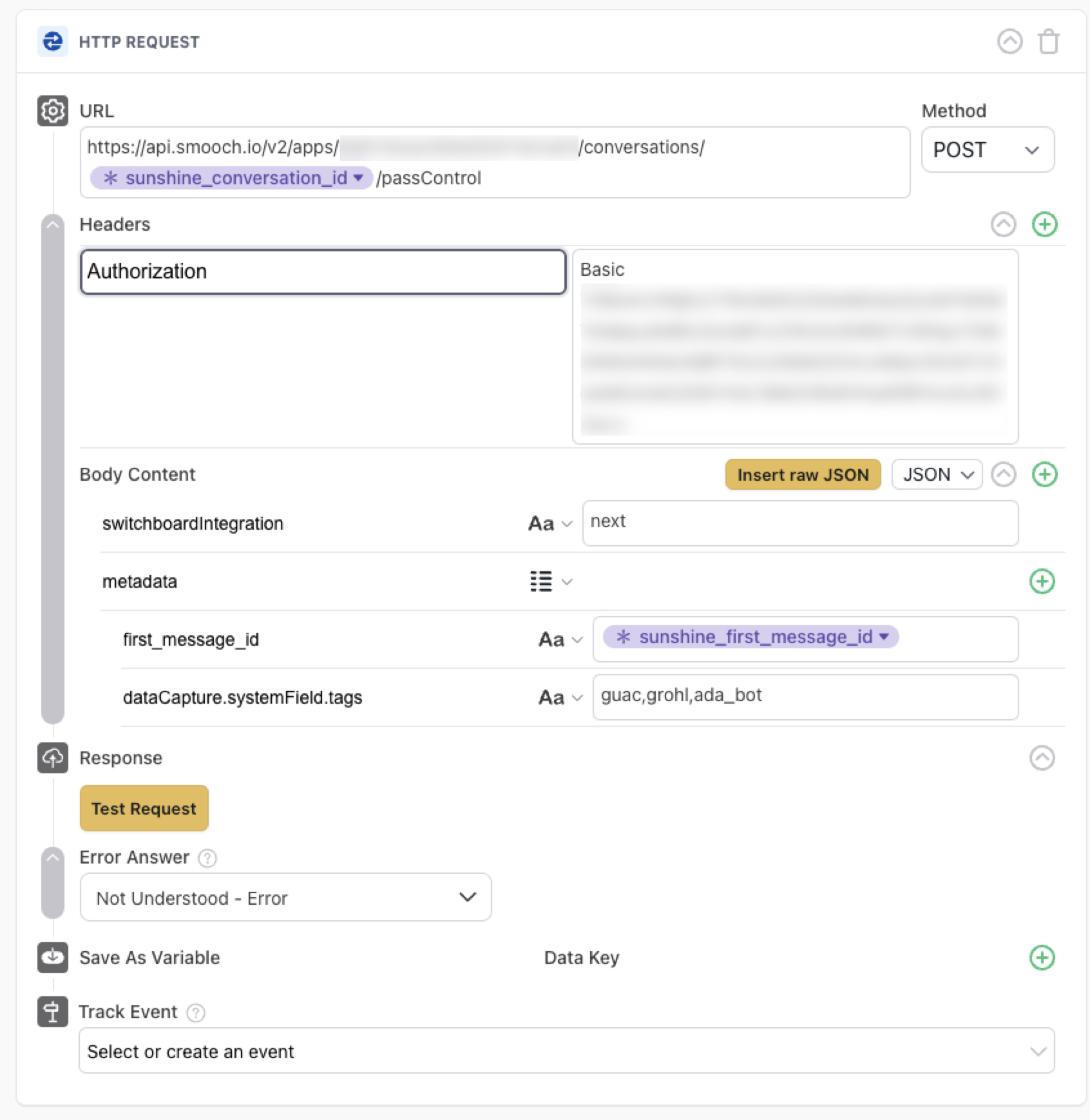The width and height of the screenshot is (1090, 1120).
Task: Collapse the Response section
Action: (1041, 758)
